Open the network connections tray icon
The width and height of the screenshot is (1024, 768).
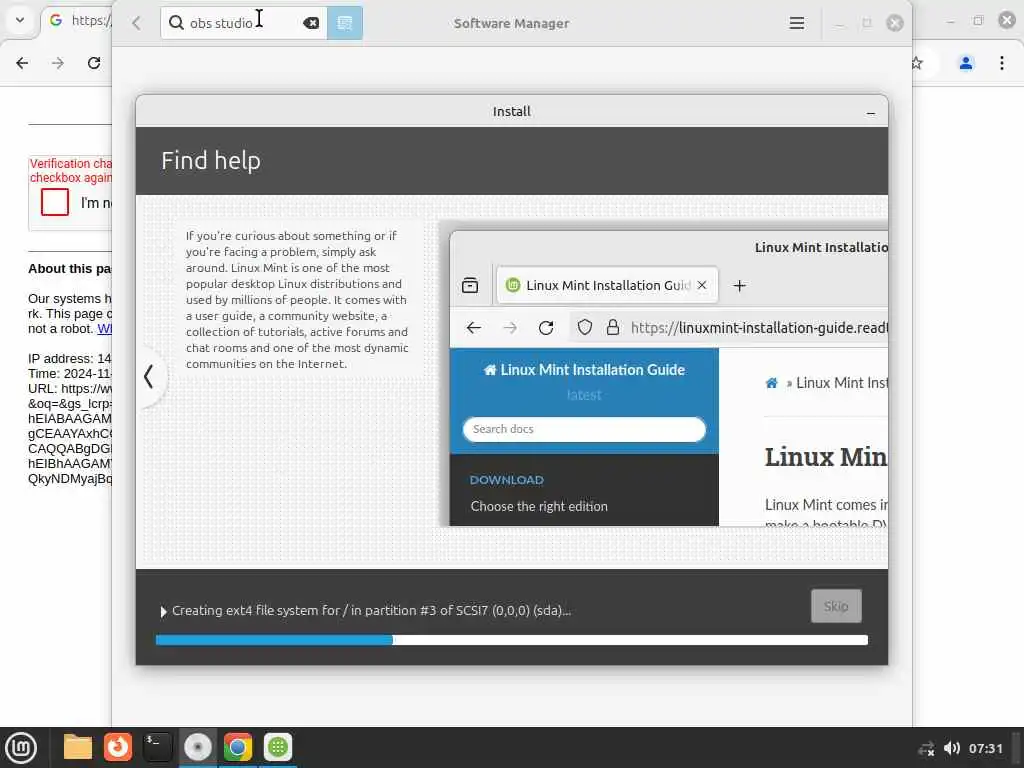point(926,748)
